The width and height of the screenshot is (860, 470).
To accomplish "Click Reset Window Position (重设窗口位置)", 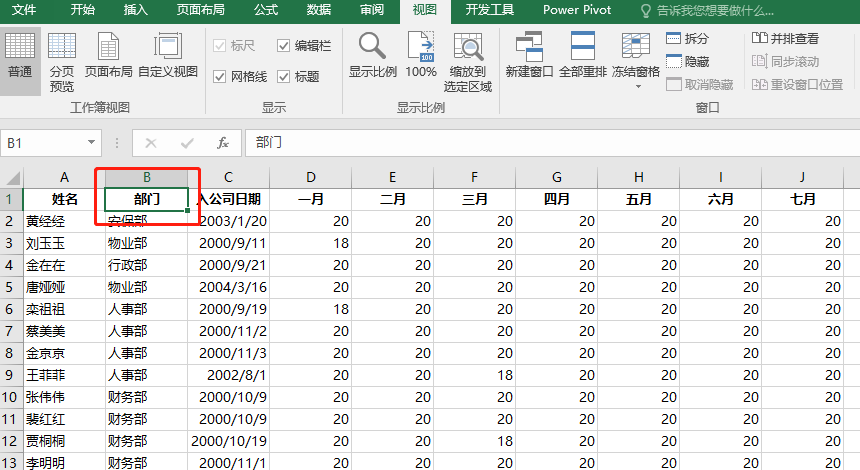I will click(x=797, y=84).
